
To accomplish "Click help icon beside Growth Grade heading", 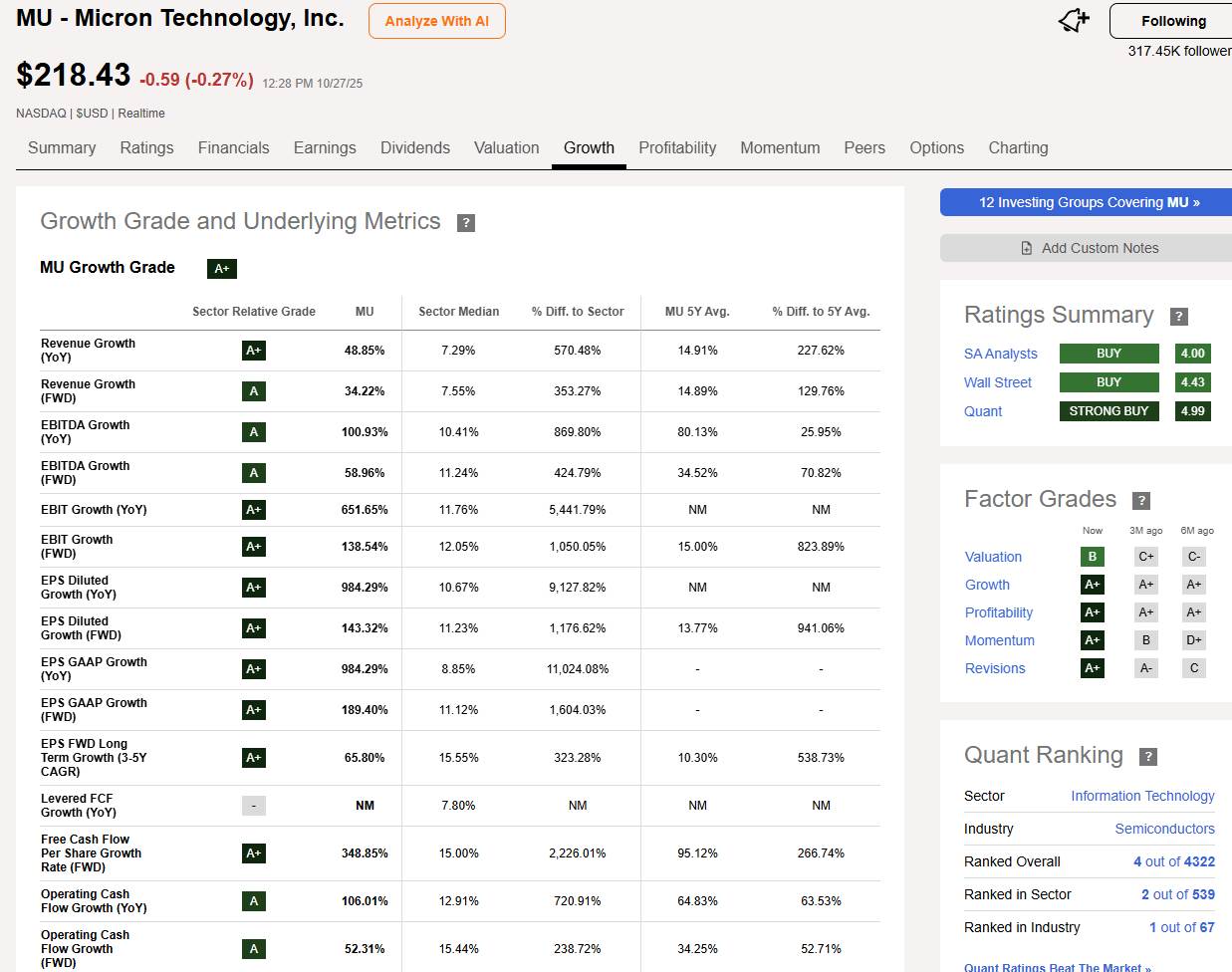I will [x=465, y=223].
